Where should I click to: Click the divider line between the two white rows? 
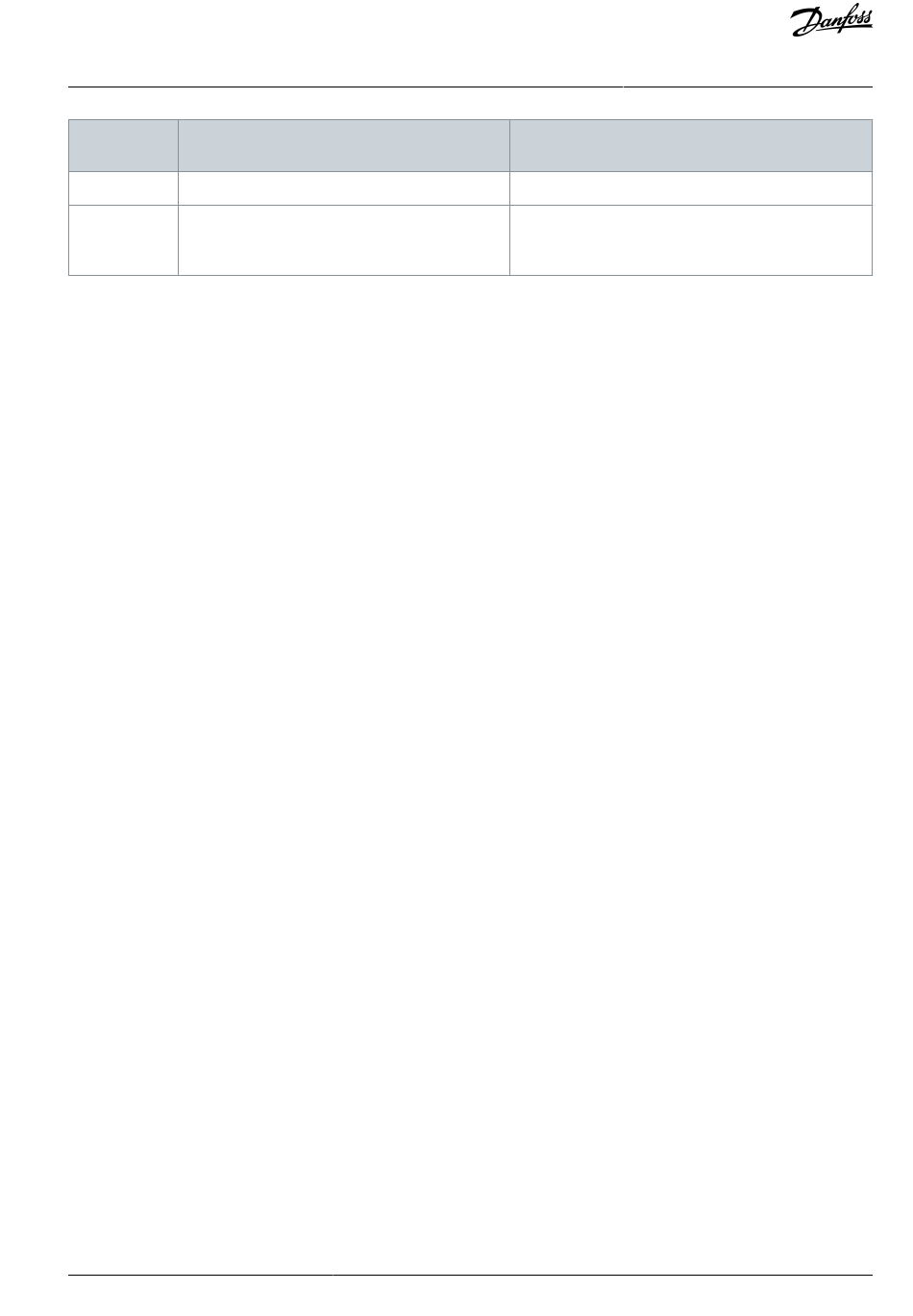point(471,205)
